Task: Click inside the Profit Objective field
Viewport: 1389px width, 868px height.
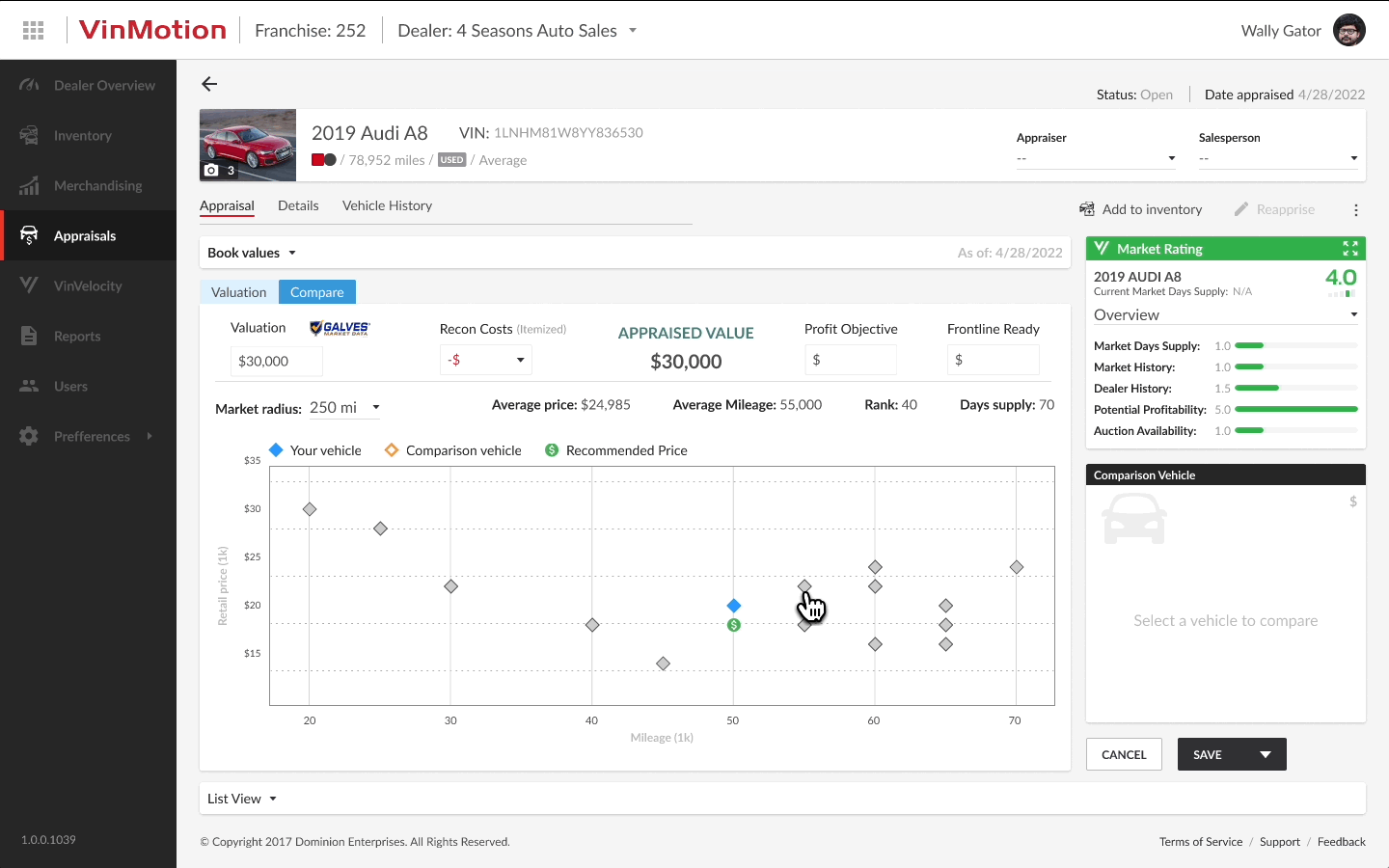Action: pos(851,359)
